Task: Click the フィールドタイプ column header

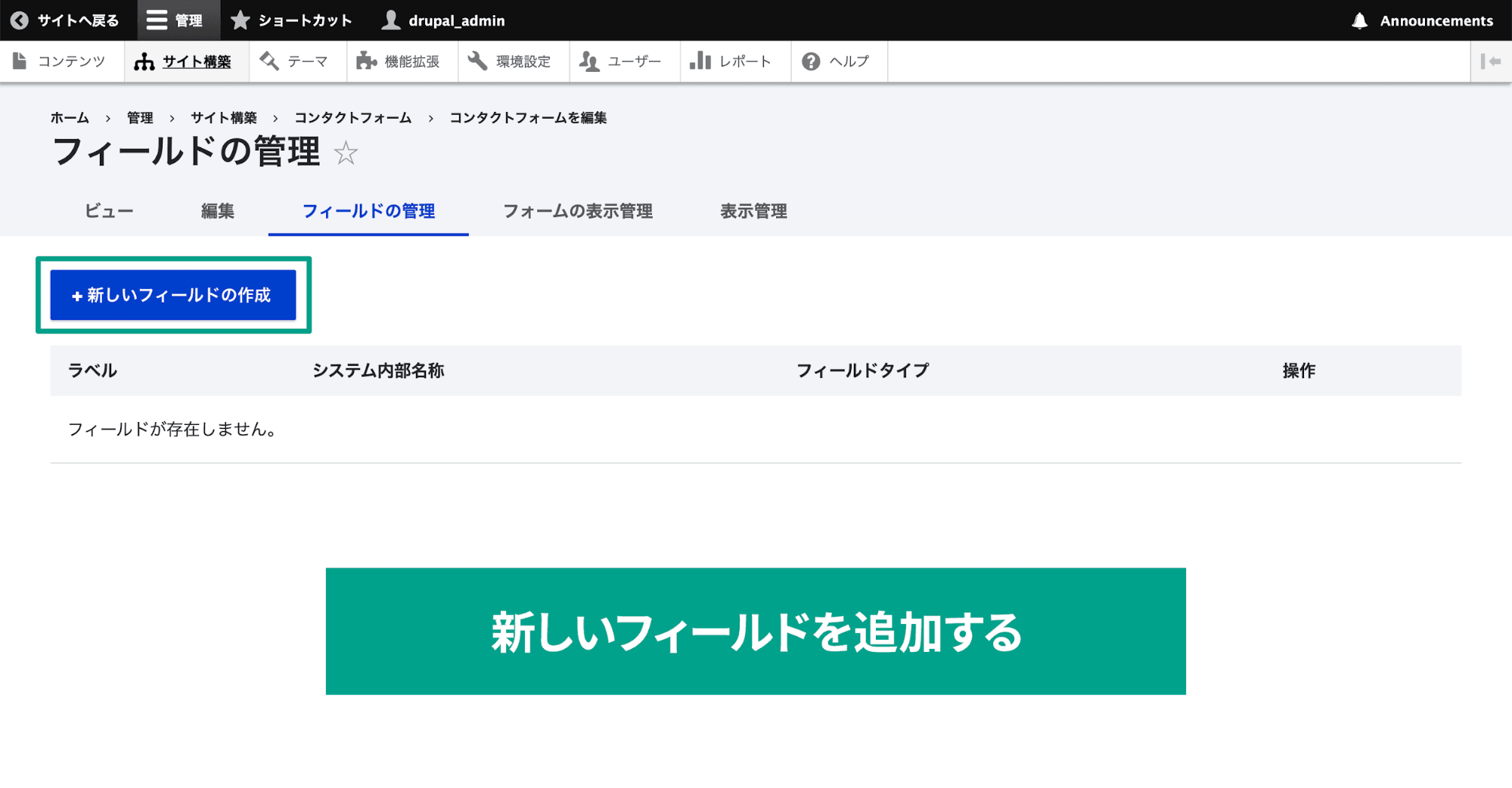Action: pyautogui.click(x=862, y=371)
